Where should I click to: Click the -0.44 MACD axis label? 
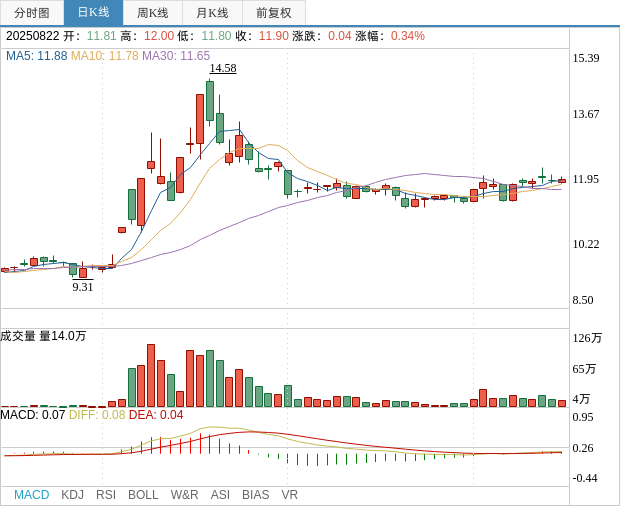pos(585,478)
